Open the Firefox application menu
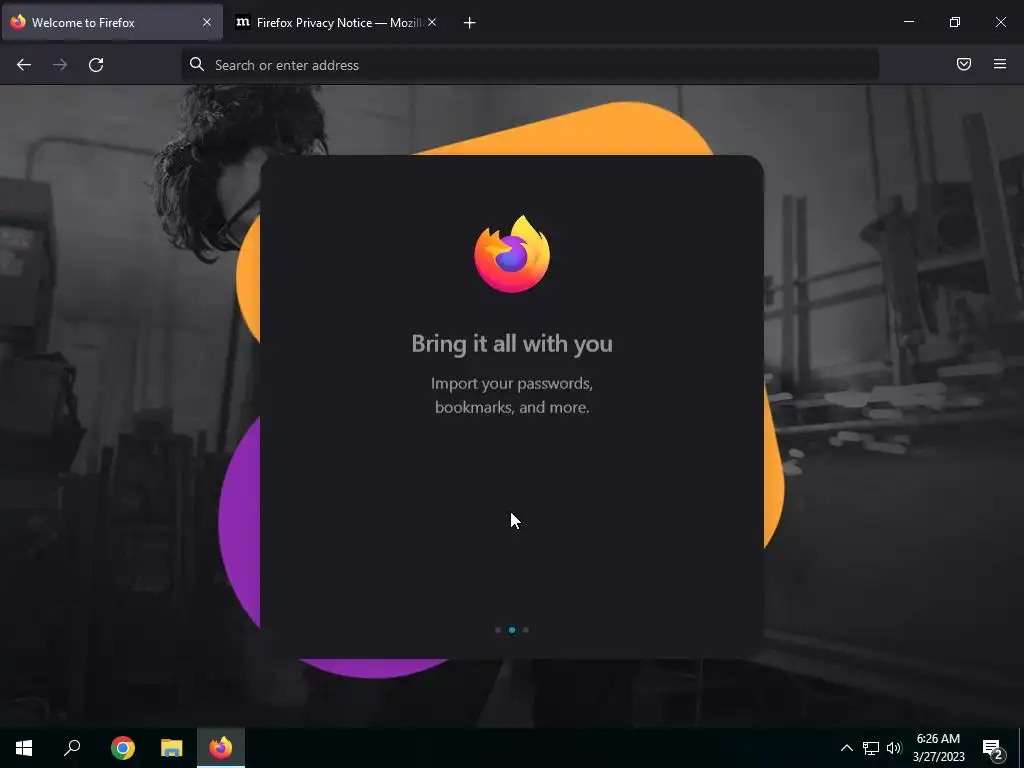Viewport: 1024px width, 768px height. [x=999, y=64]
